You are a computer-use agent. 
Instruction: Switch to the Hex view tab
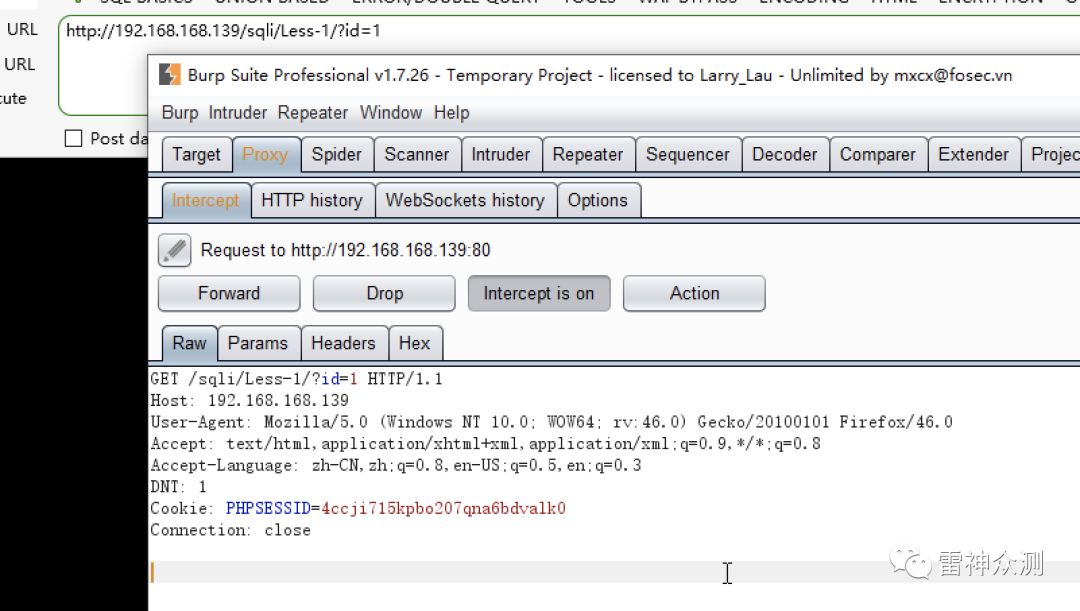414,343
